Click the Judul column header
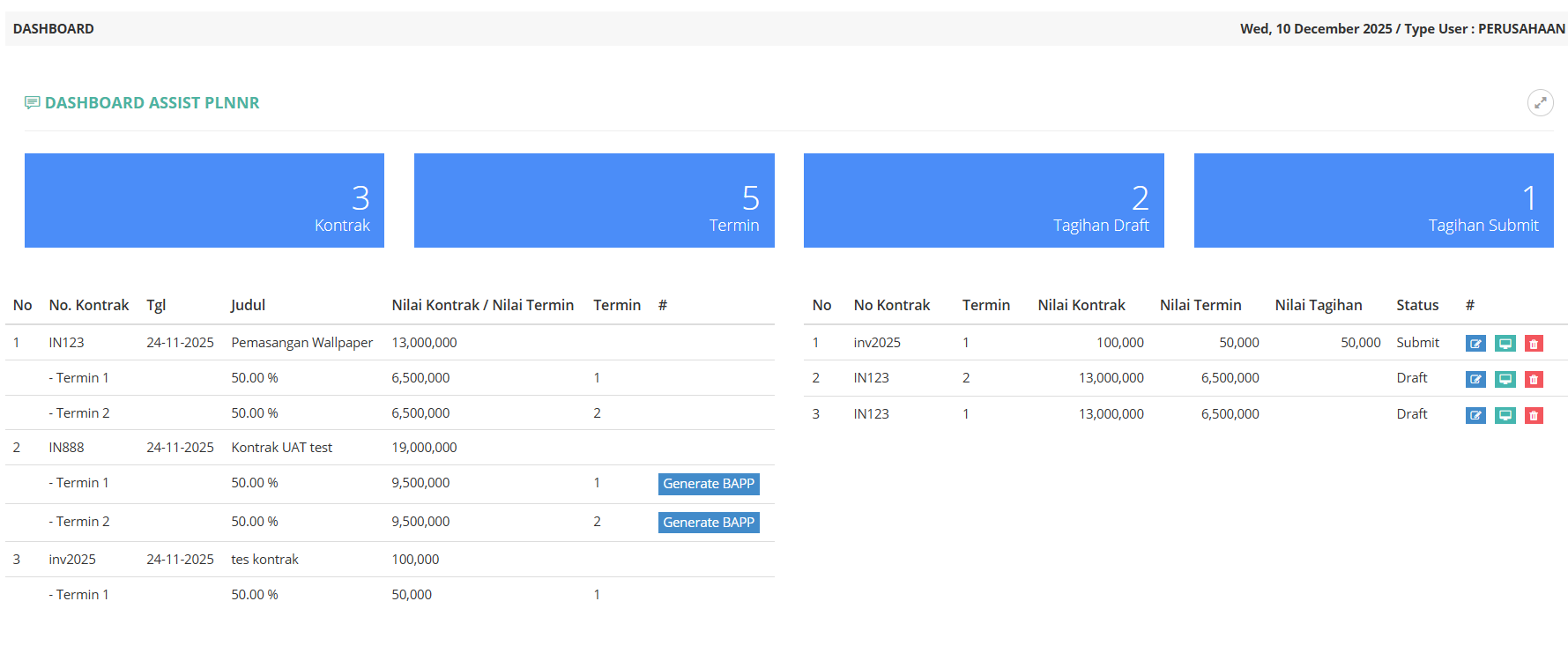The image size is (1568, 646). click(248, 305)
